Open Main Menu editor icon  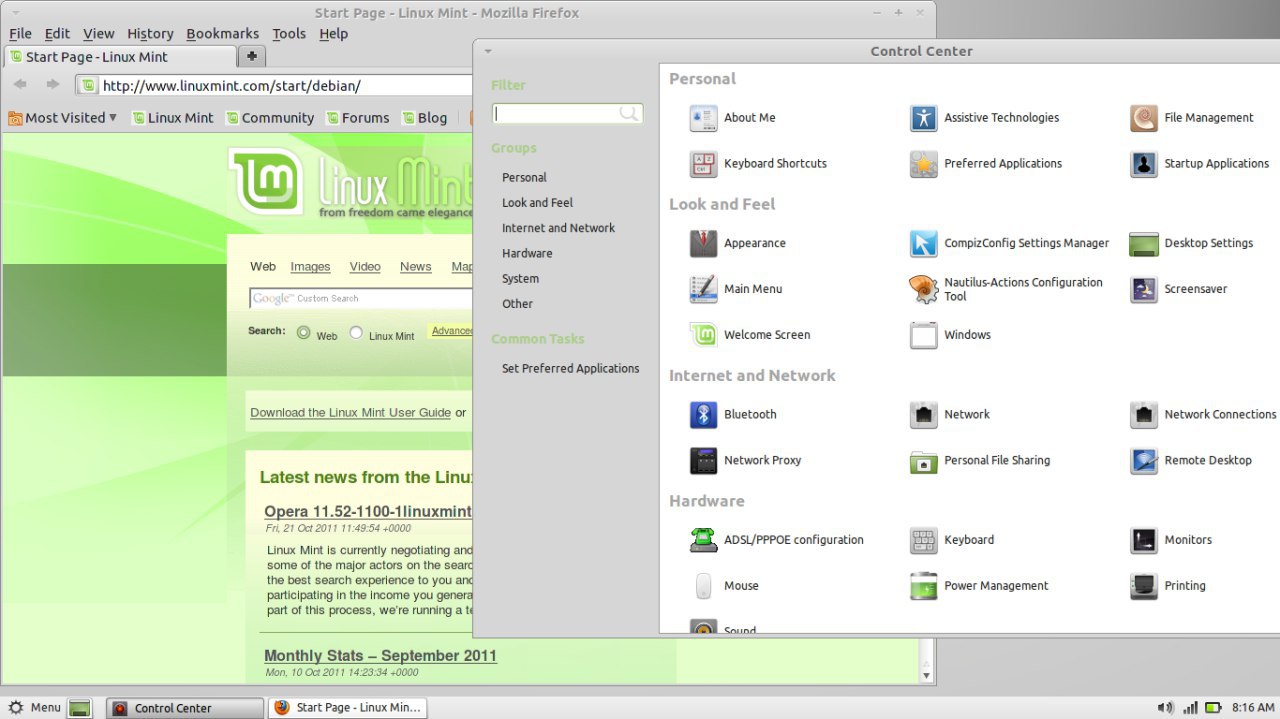coord(703,289)
